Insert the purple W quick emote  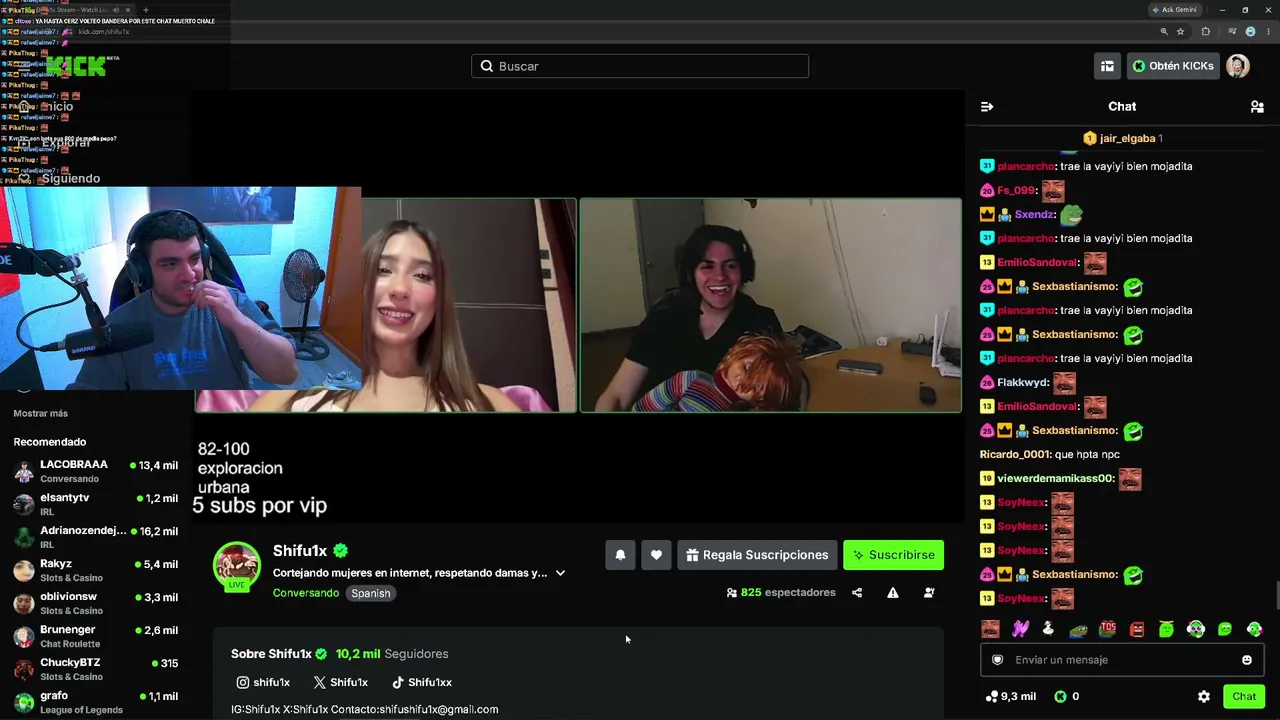(1020, 629)
